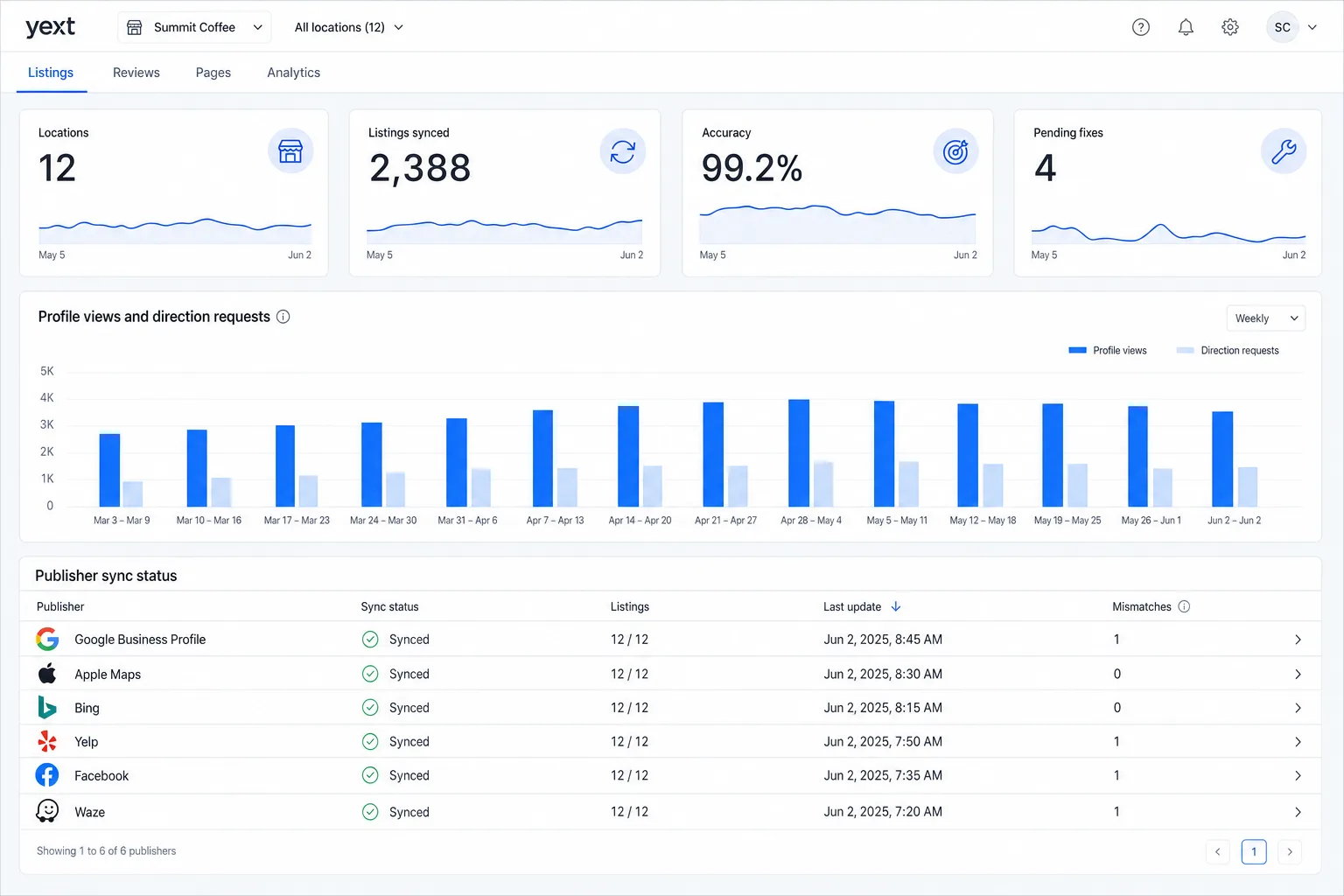Click the Accuracy trend sparkline
The width and height of the screenshot is (1344, 896).
837,224
